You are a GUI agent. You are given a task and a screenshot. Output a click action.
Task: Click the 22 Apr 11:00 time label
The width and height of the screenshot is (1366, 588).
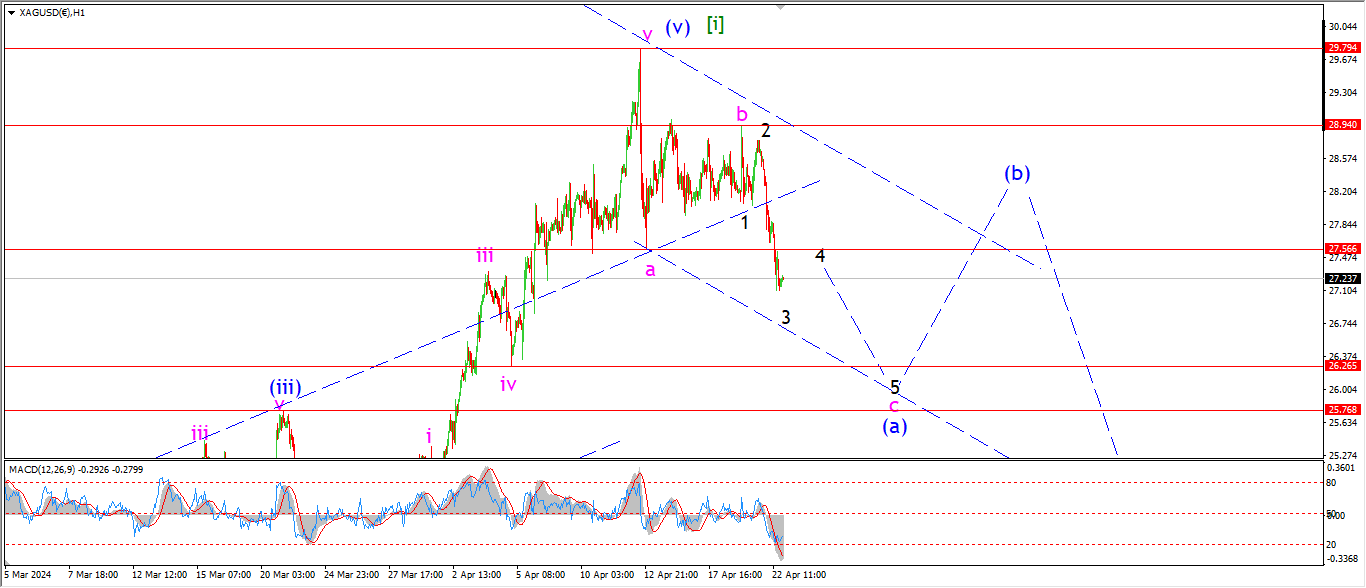point(797,575)
